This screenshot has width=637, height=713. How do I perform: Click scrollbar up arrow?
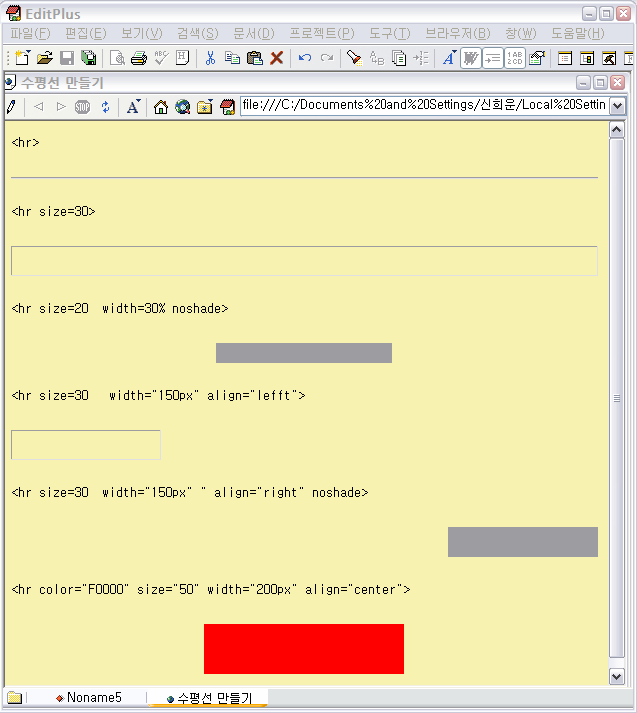(617, 130)
